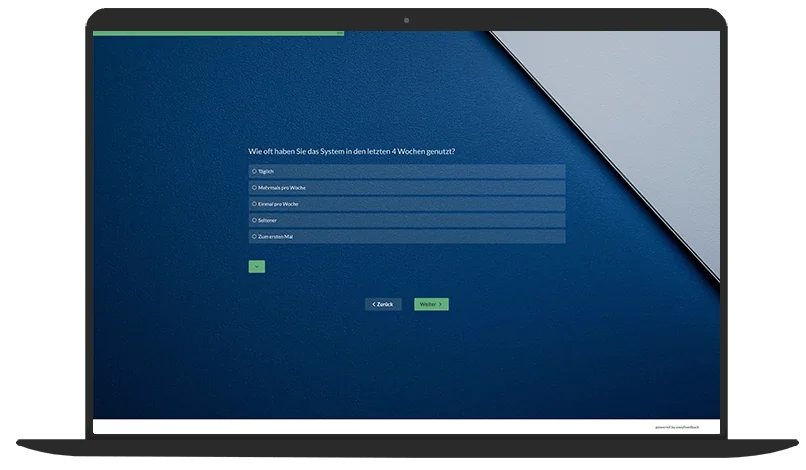Image resolution: width=806 pixels, height=470 pixels.
Task: Pick the Einmal pro Woche radio circle
Action: point(254,204)
